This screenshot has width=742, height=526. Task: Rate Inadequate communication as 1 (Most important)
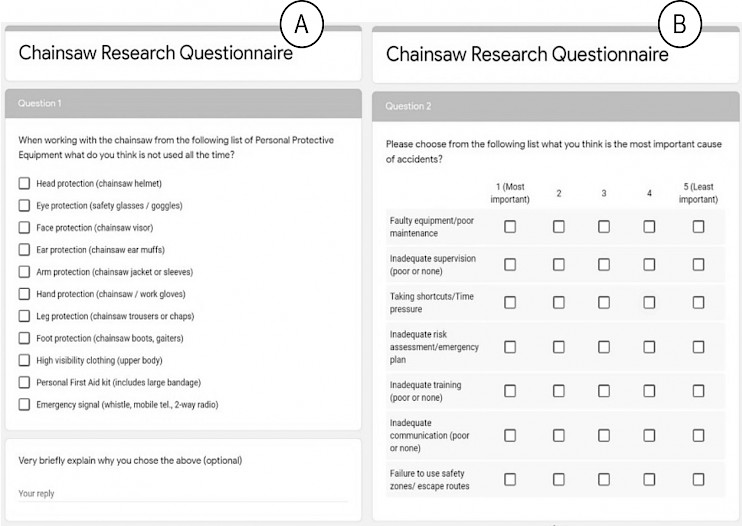510,435
